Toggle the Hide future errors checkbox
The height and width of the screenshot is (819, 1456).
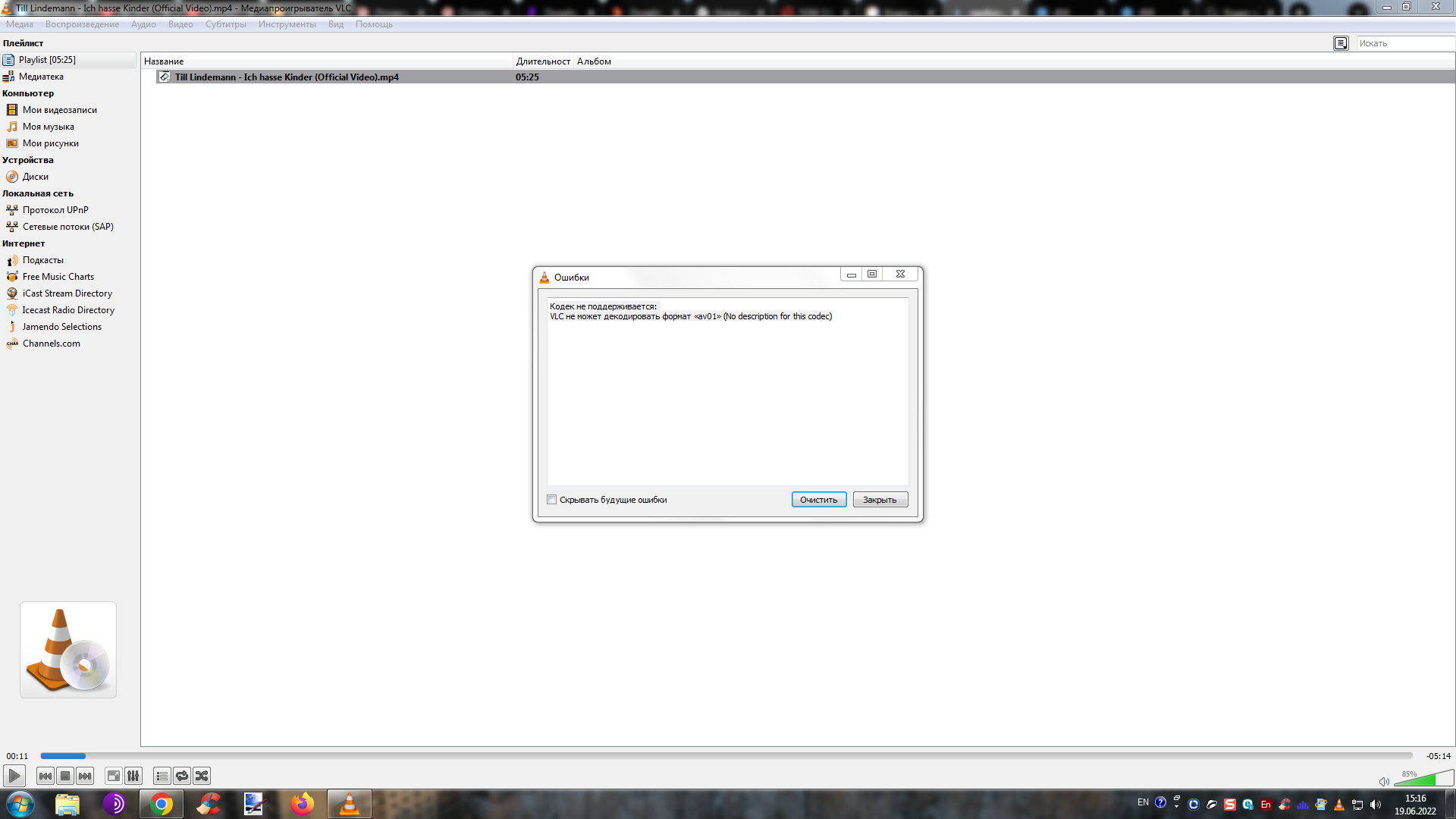tap(552, 499)
